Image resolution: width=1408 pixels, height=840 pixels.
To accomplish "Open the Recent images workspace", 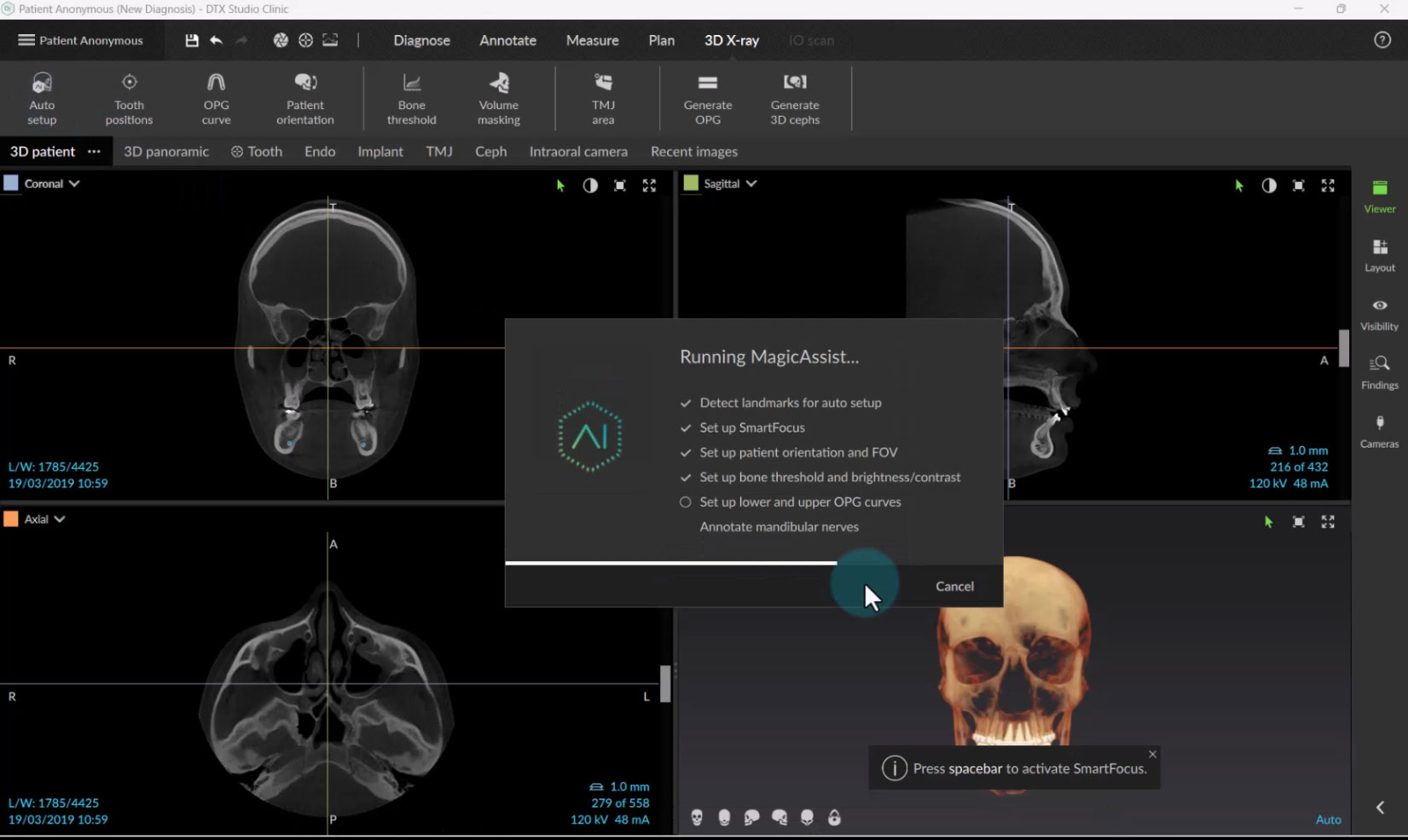I will pos(694,151).
